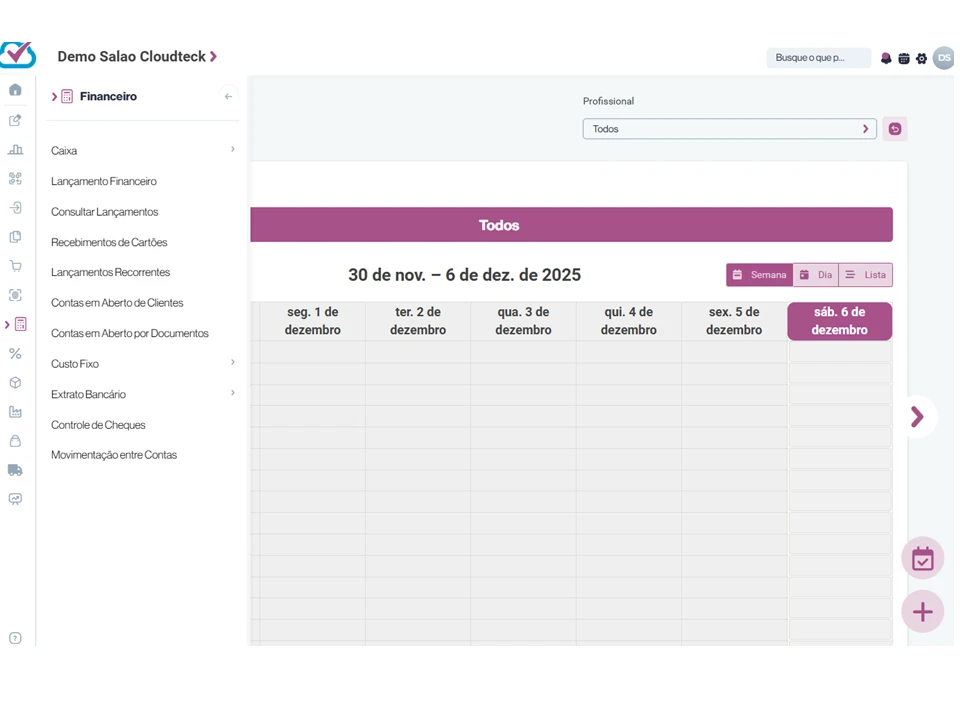Click the floating plus add button
Image resolution: width=960 pixels, height=720 pixels.
tap(922, 611)
